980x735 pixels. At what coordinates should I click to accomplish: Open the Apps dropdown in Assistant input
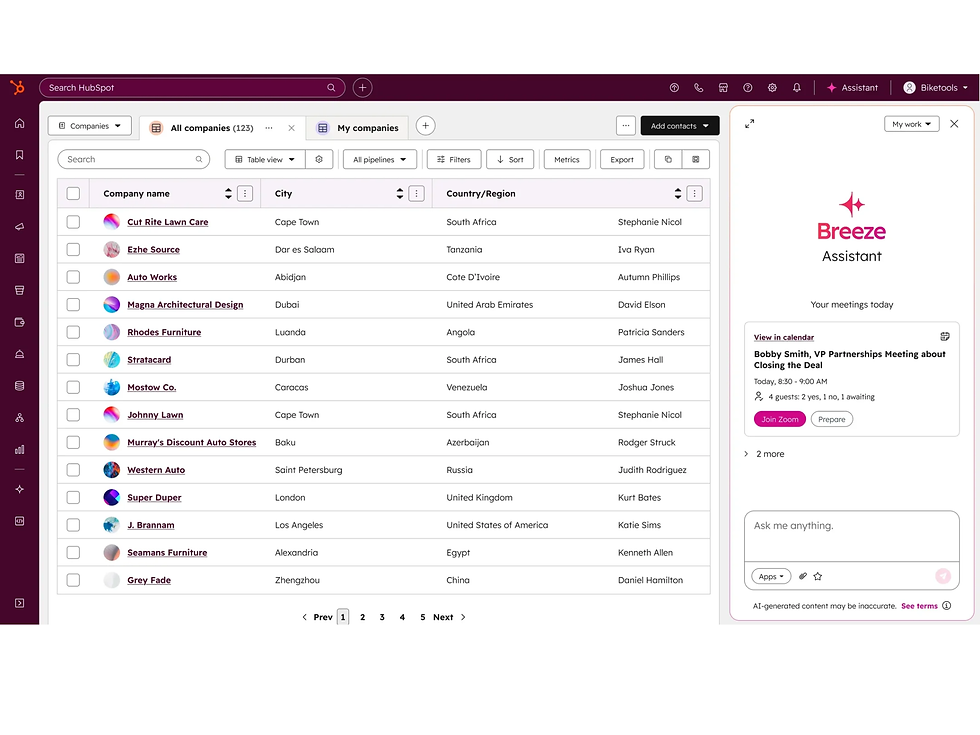click(x=771, y=576)
